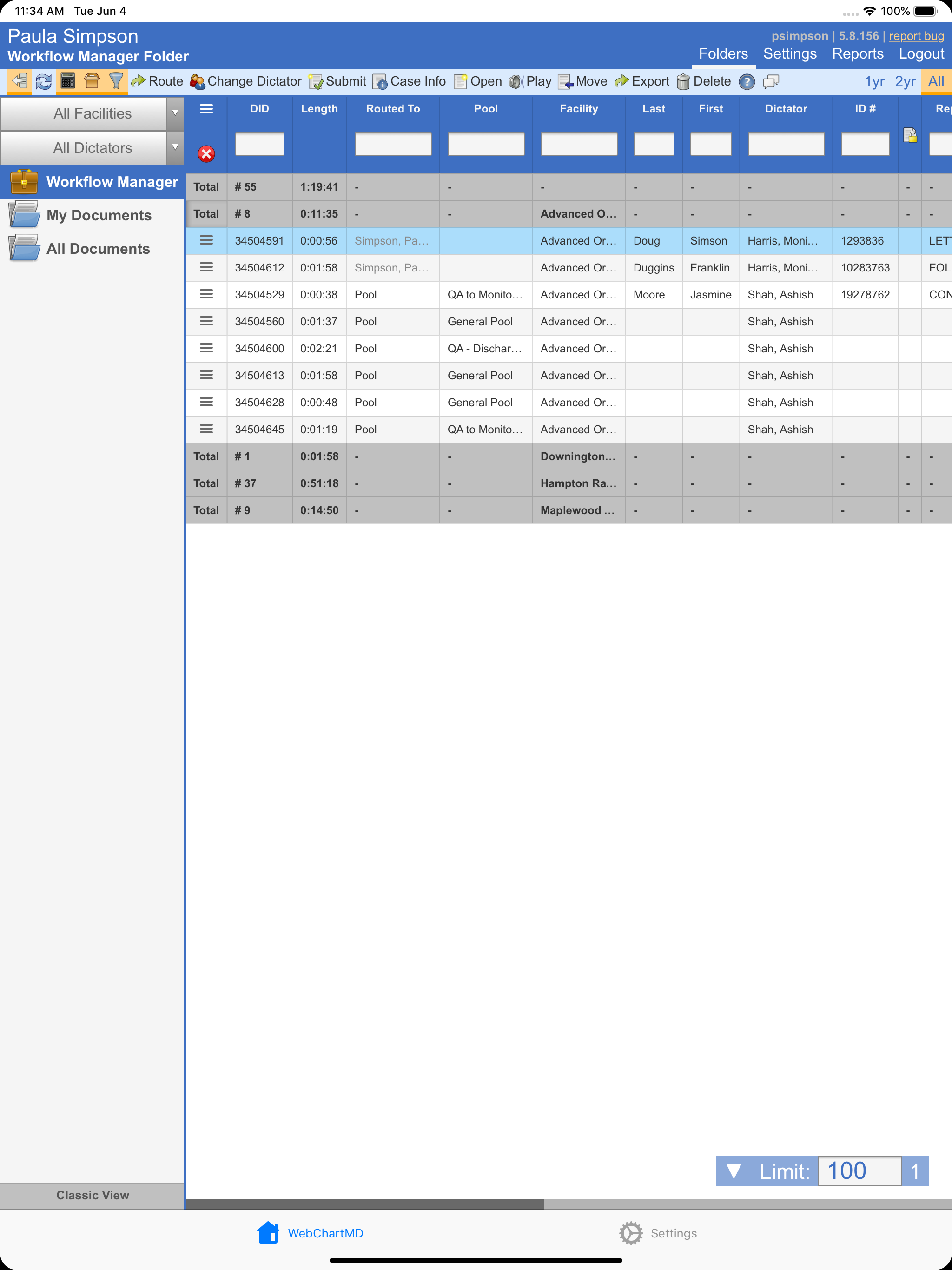View Case Info
Image resolution: width=952 pixels, height=1270 pixels.
[x=410, y=81]
